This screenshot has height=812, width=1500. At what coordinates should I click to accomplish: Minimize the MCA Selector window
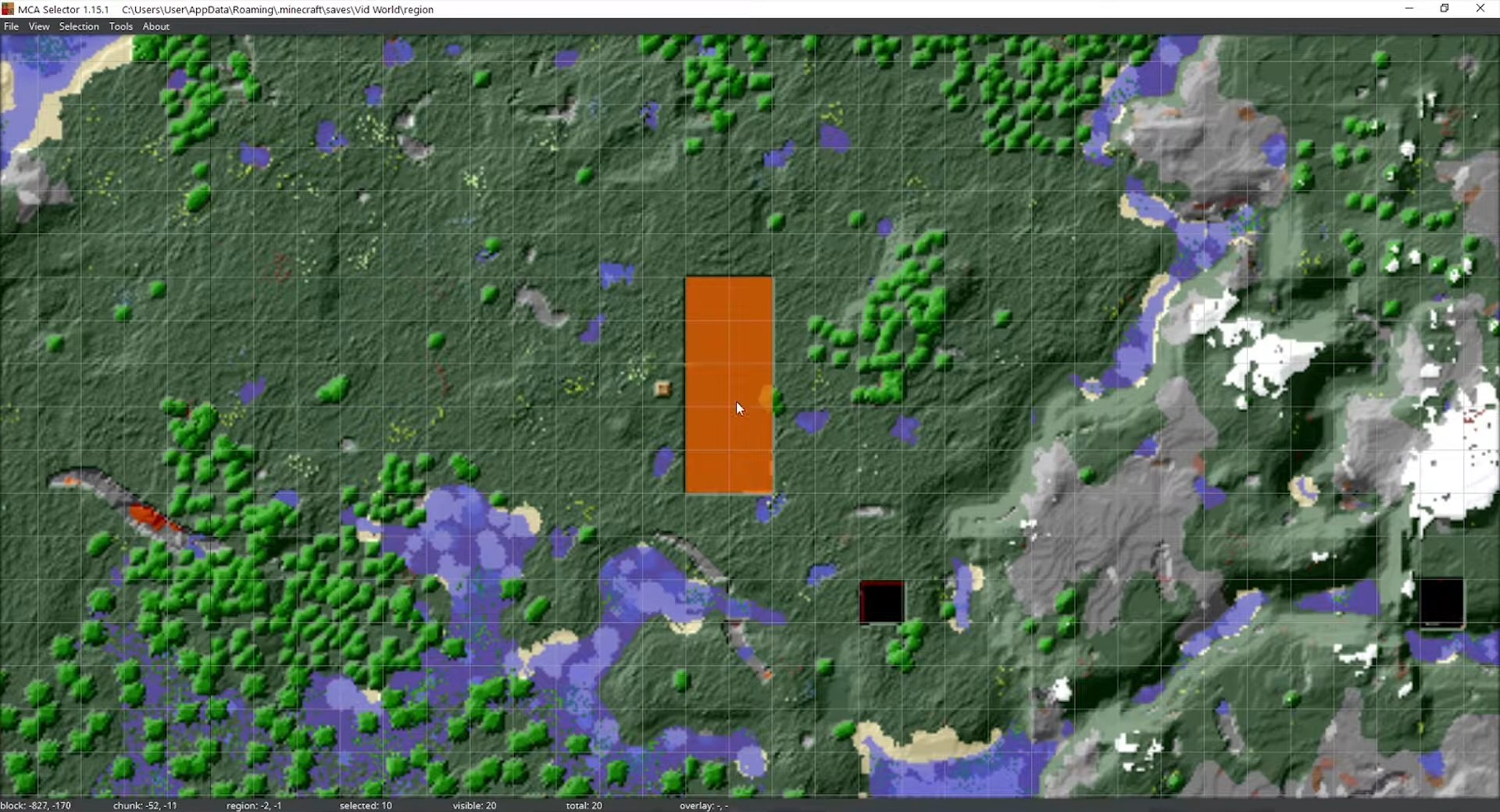tap(1409, 9)
